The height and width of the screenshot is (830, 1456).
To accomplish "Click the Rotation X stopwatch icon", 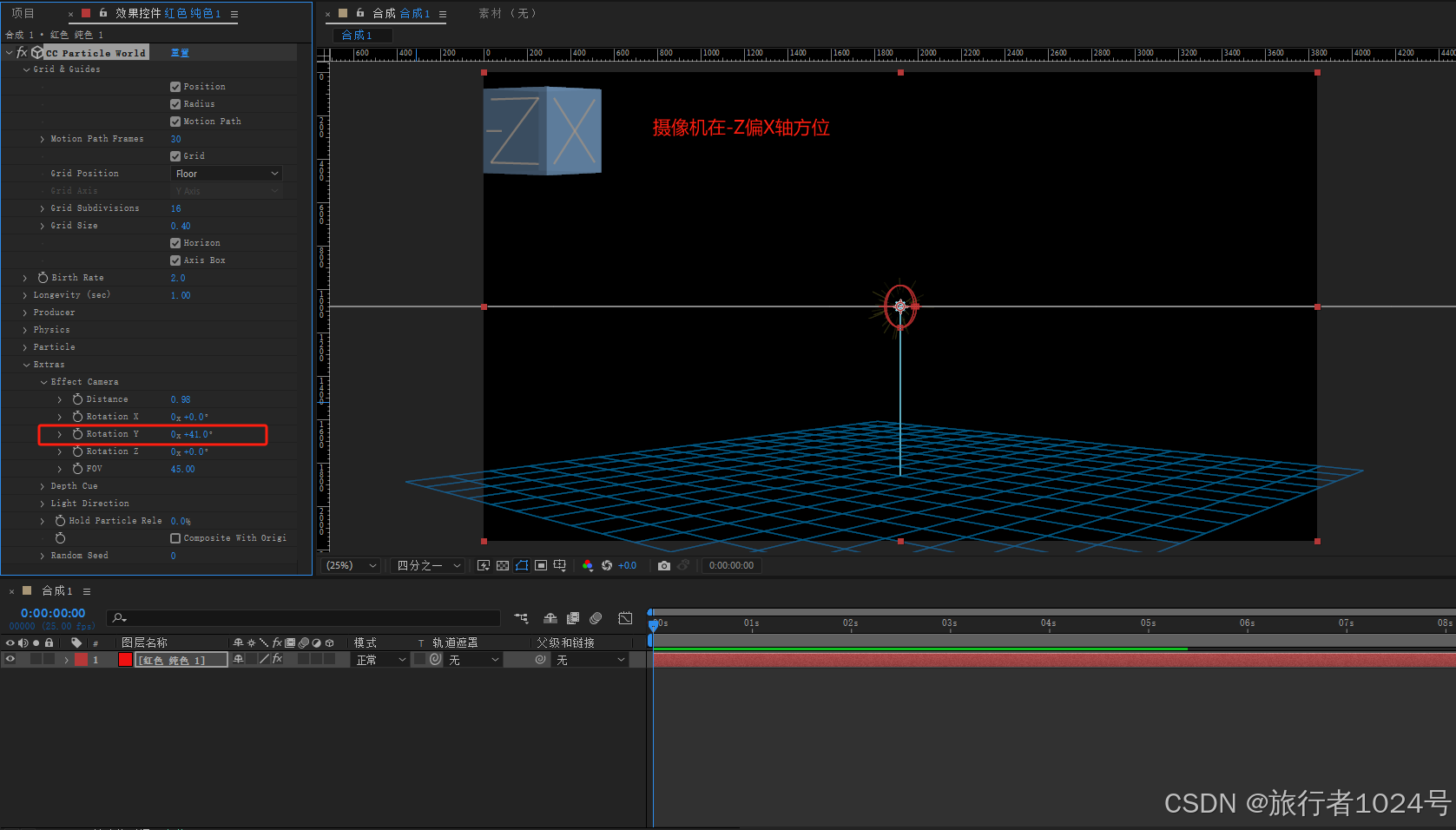I will tap(77, 417).
